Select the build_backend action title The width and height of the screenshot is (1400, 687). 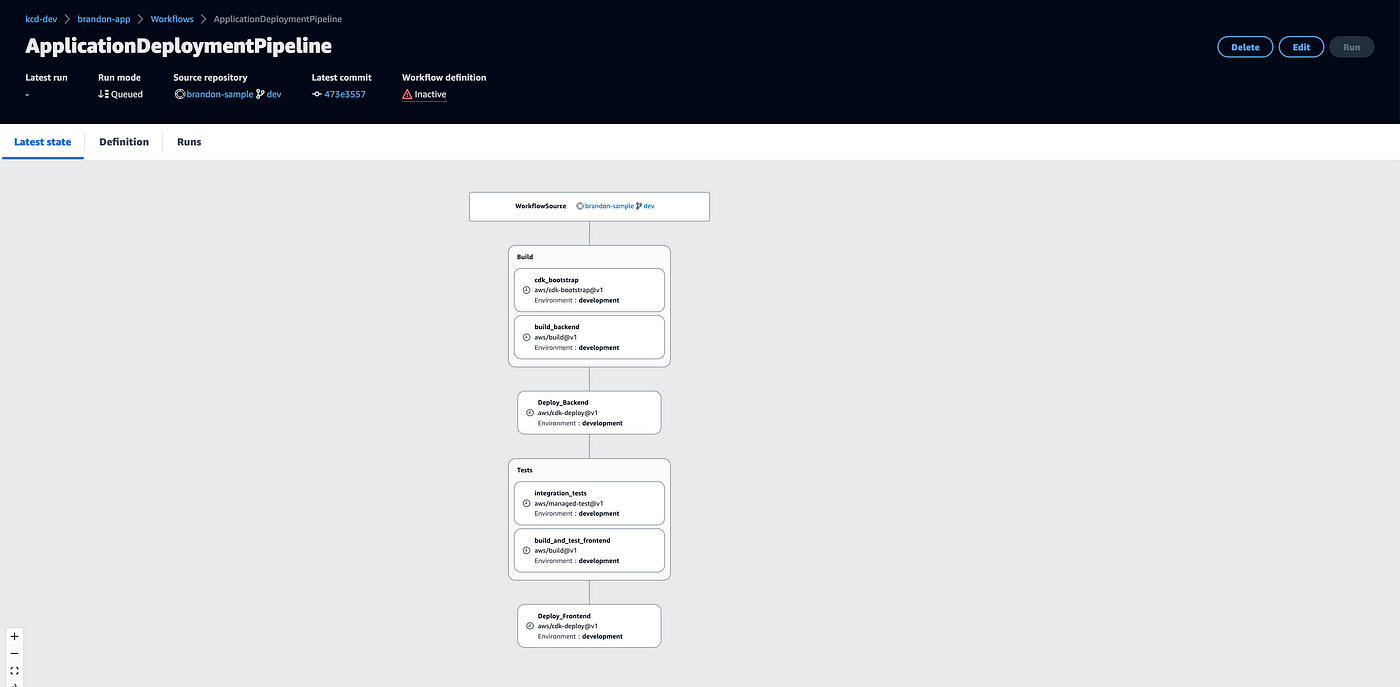click(557, 327)
